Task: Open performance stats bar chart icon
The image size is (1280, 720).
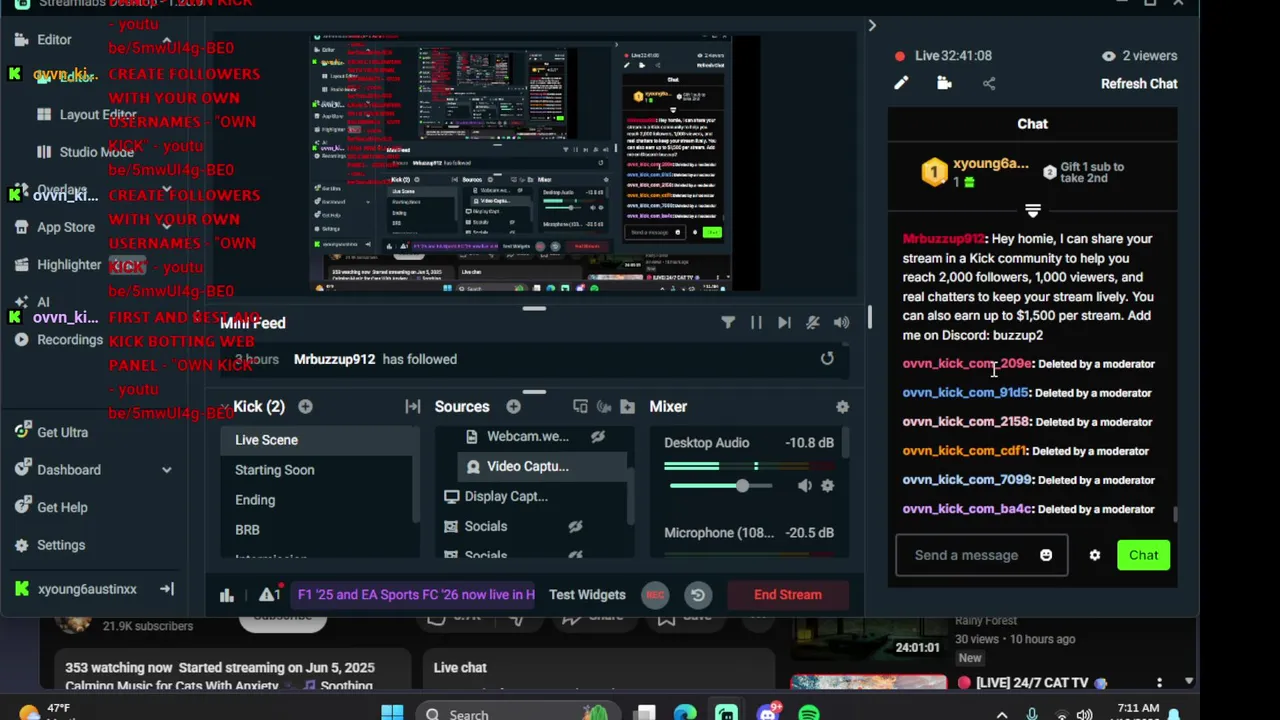Action: 227,595
